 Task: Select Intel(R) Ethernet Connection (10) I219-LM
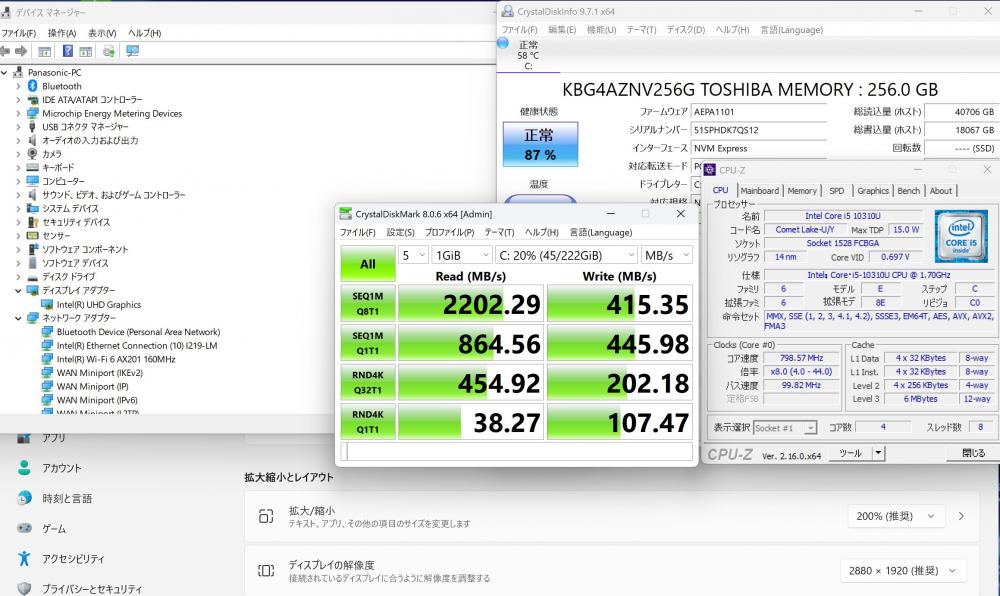coord(136,345)
